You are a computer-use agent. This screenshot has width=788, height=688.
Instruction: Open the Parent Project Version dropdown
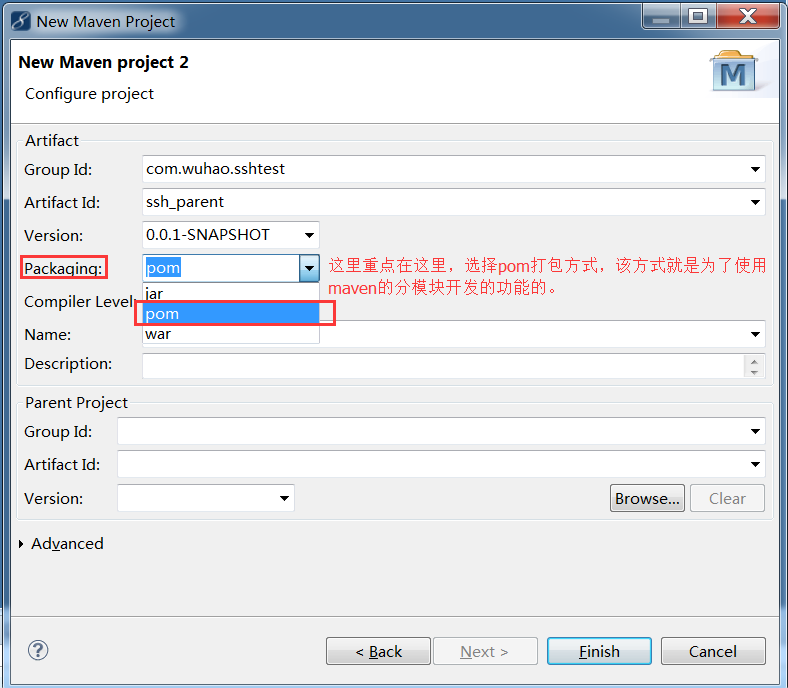pos(285,498)
